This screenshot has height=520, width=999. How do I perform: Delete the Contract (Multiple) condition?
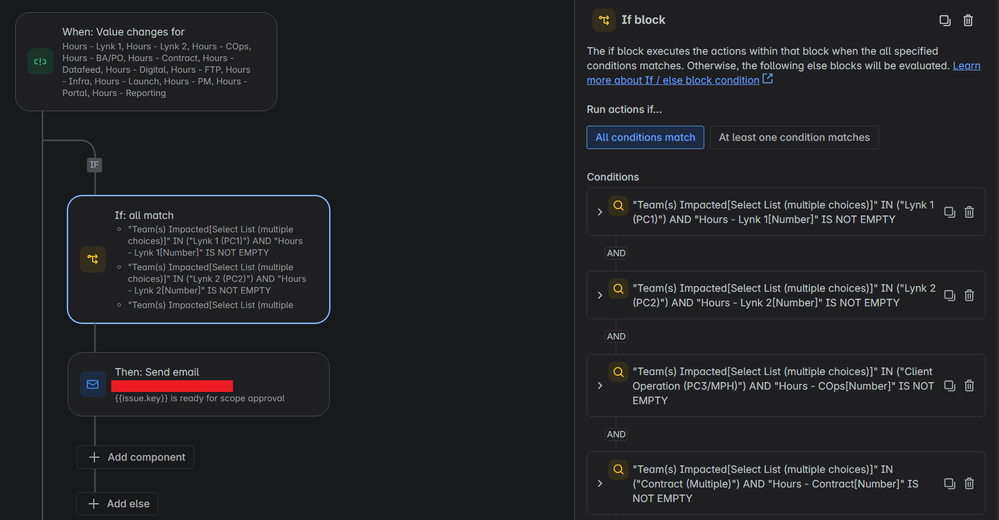[969, 484]
